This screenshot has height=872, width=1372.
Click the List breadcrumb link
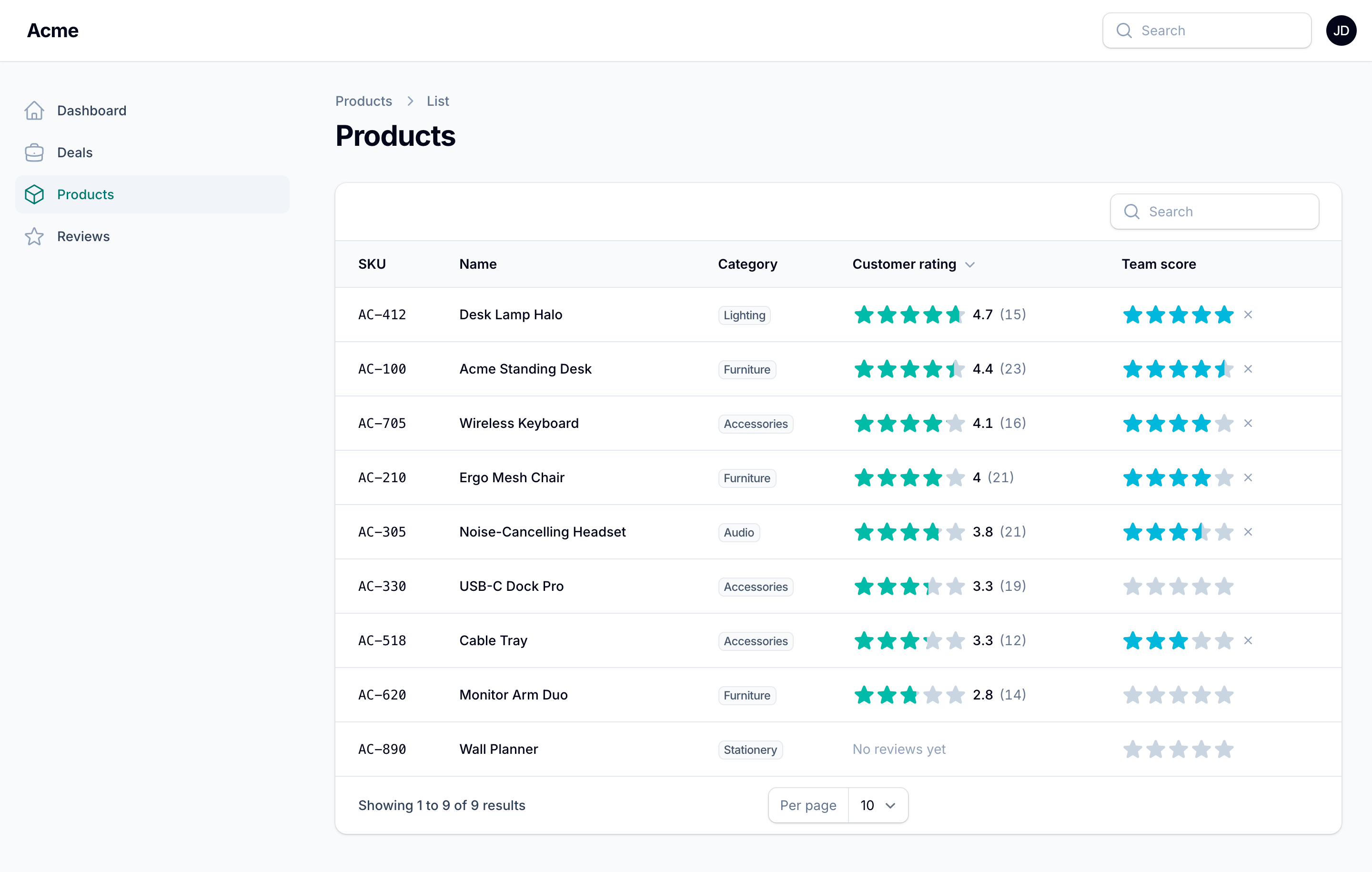click(x=438, y=101)
